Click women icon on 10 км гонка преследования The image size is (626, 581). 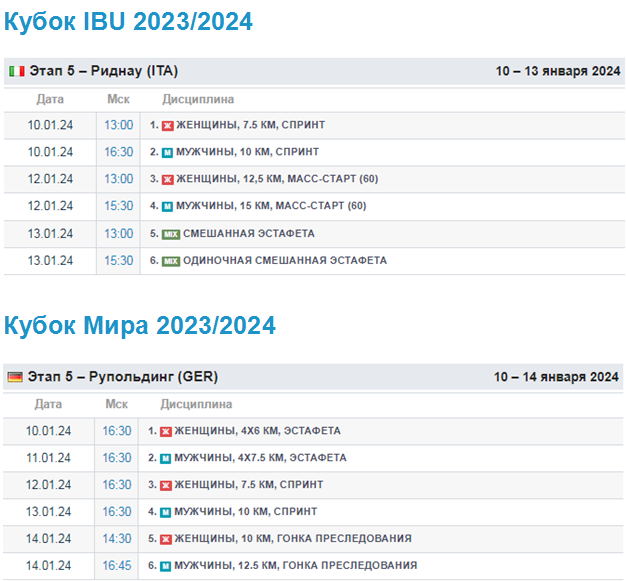166,539
